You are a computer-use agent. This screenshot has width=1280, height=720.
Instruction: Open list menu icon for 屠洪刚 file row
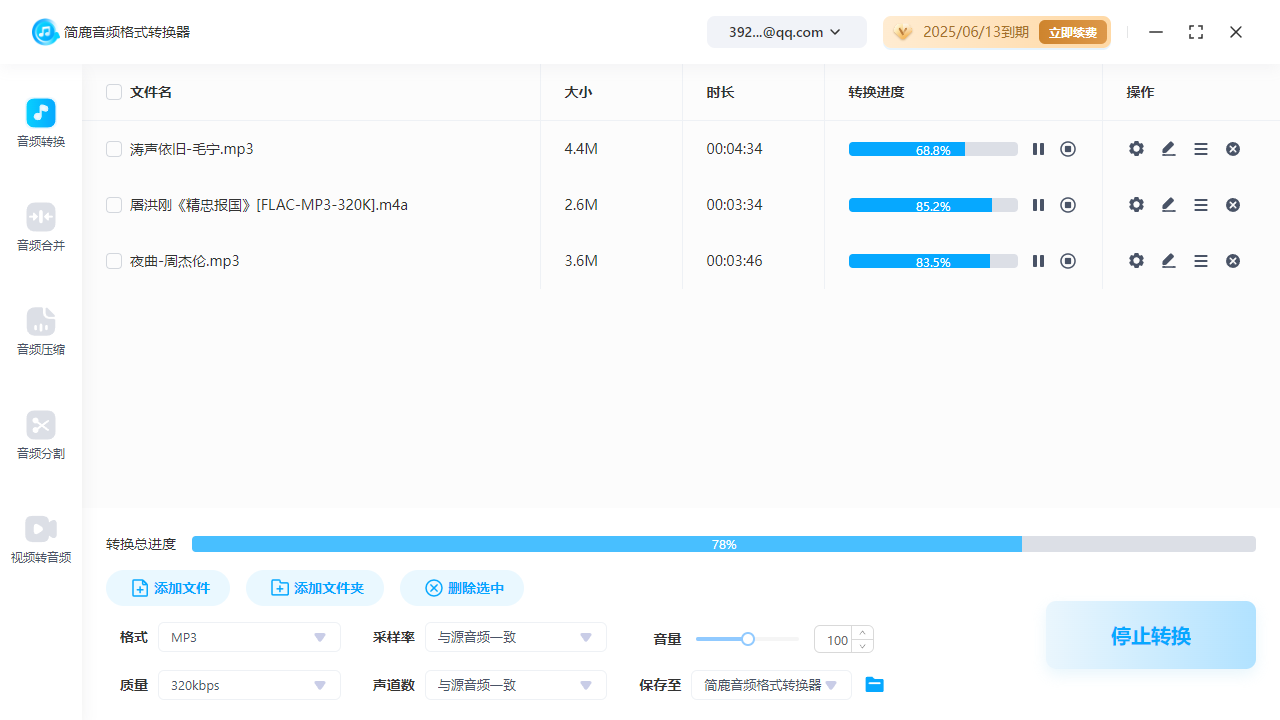click(1201, 205)
